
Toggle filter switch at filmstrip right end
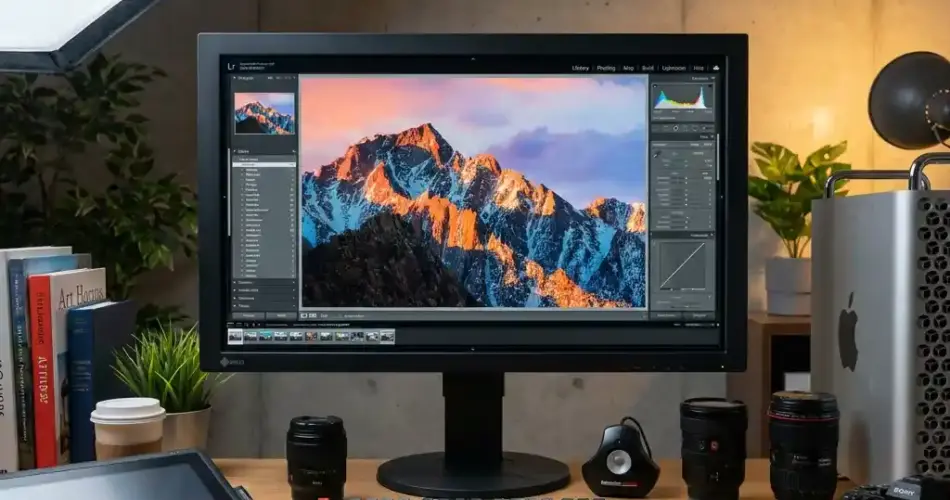(718, 325)
